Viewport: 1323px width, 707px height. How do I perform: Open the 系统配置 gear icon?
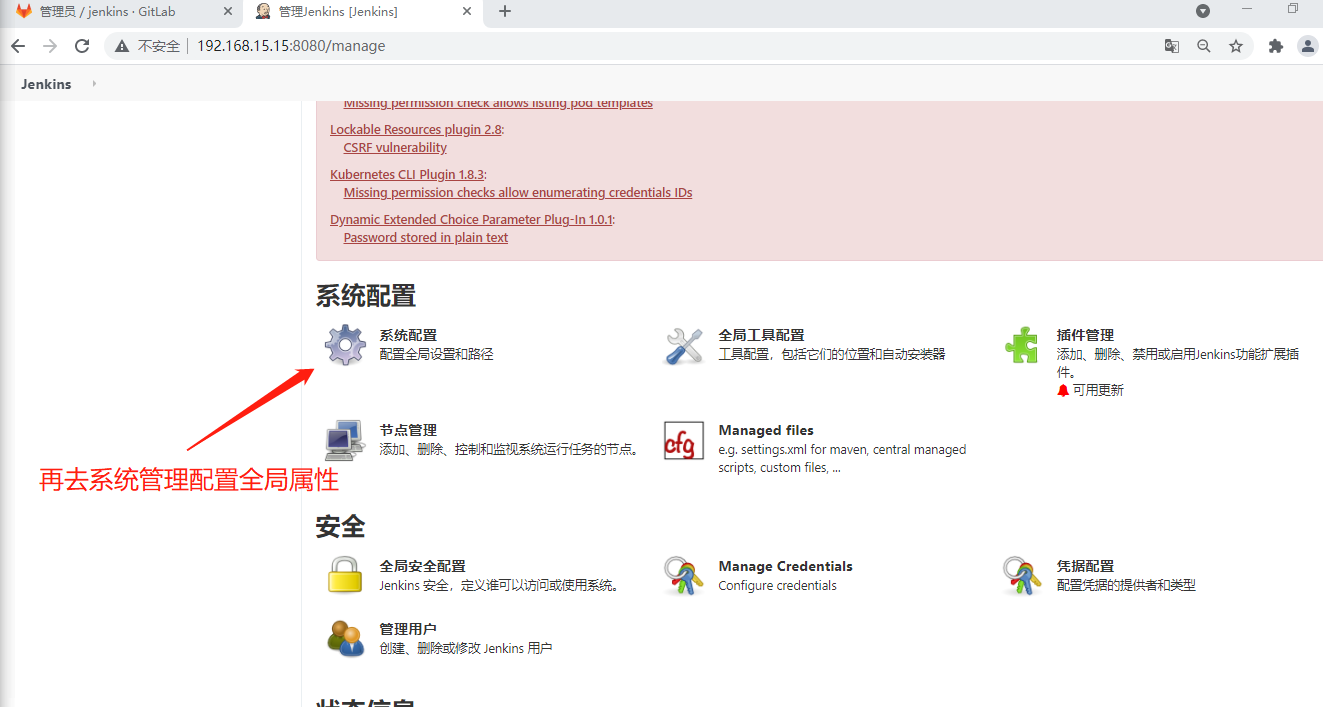(345, 345)
